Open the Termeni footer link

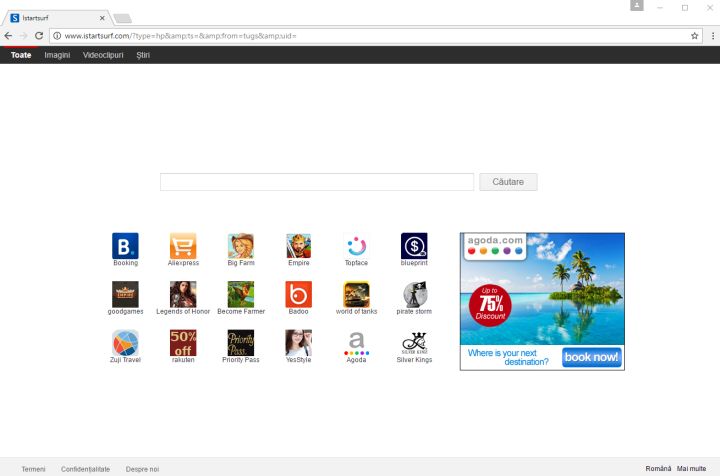click(x=33, y=469)
